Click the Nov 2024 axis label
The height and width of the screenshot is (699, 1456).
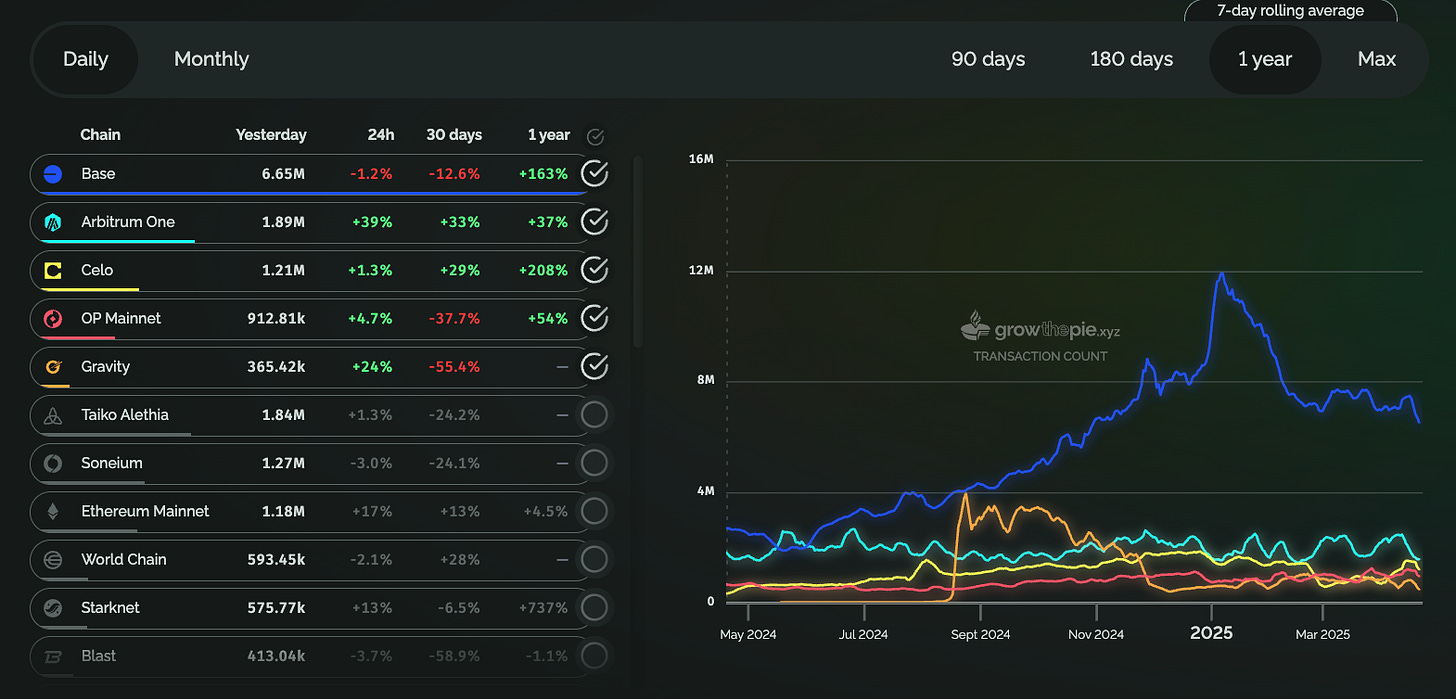tap(1096, 634)
